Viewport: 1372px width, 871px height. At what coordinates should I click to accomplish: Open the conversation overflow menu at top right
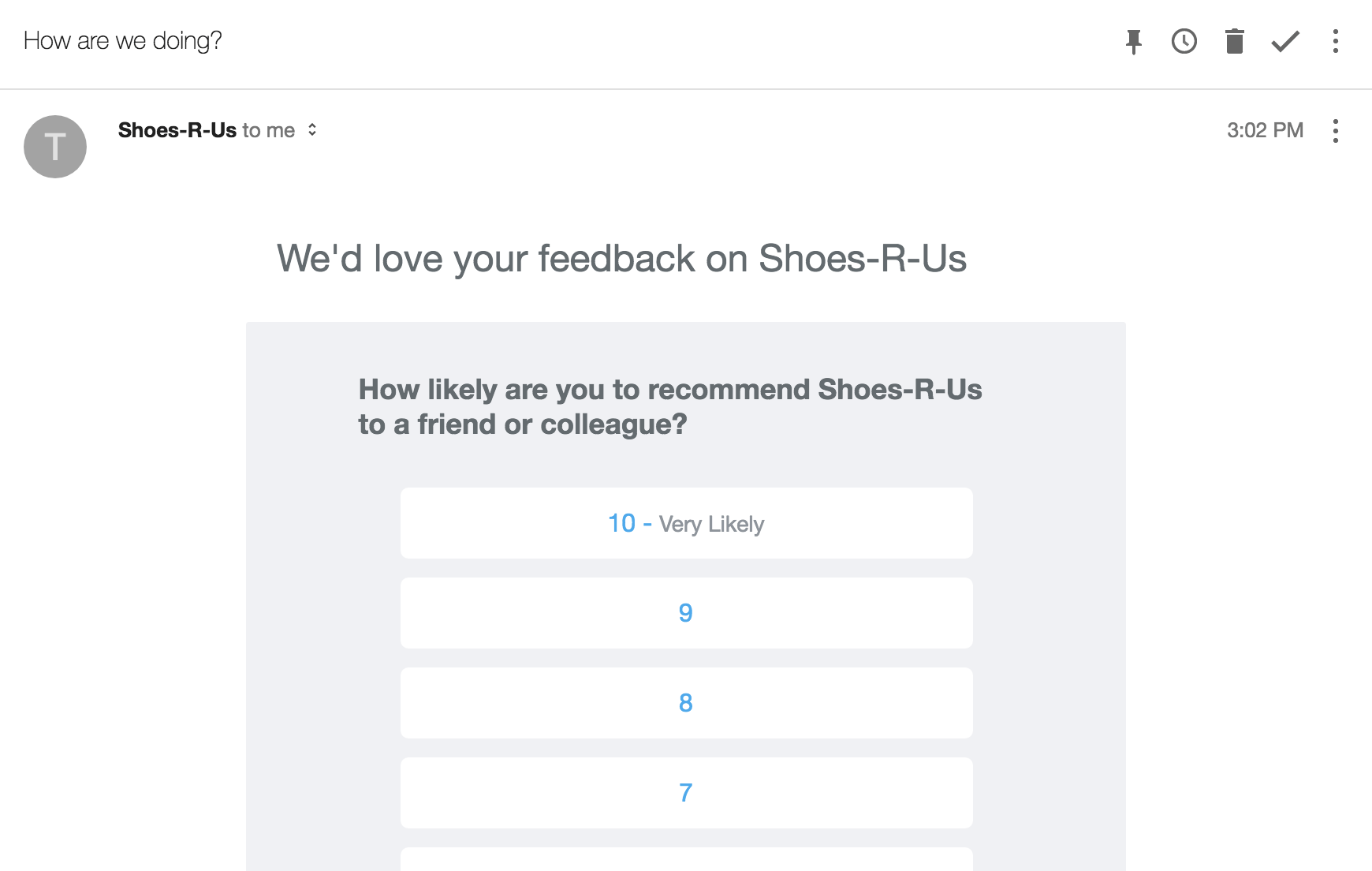pyautogui.click(x=1336, y=43)
